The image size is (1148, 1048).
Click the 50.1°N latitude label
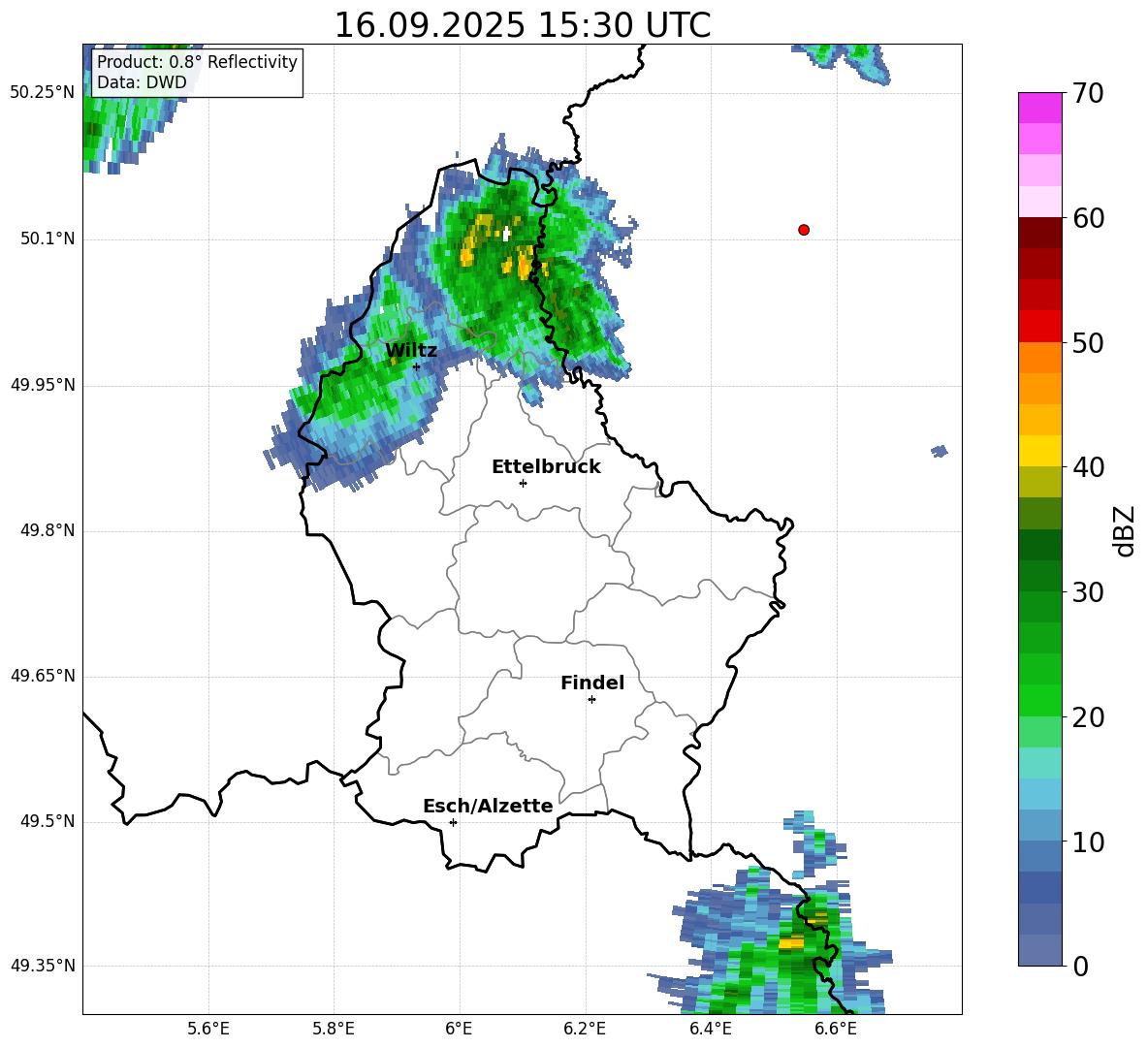click(47, 238)
